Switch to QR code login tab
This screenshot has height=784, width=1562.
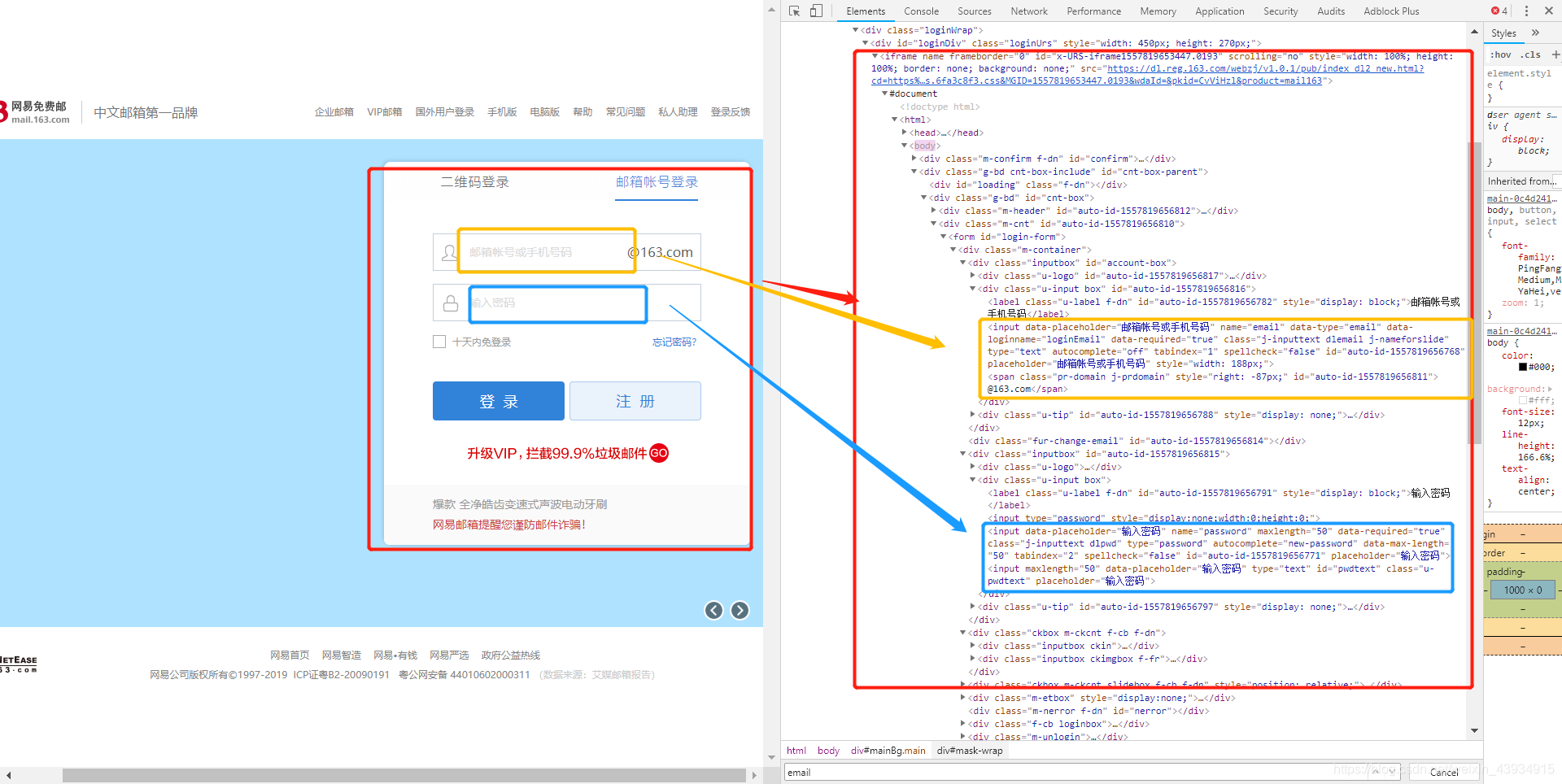coord(475,182)
